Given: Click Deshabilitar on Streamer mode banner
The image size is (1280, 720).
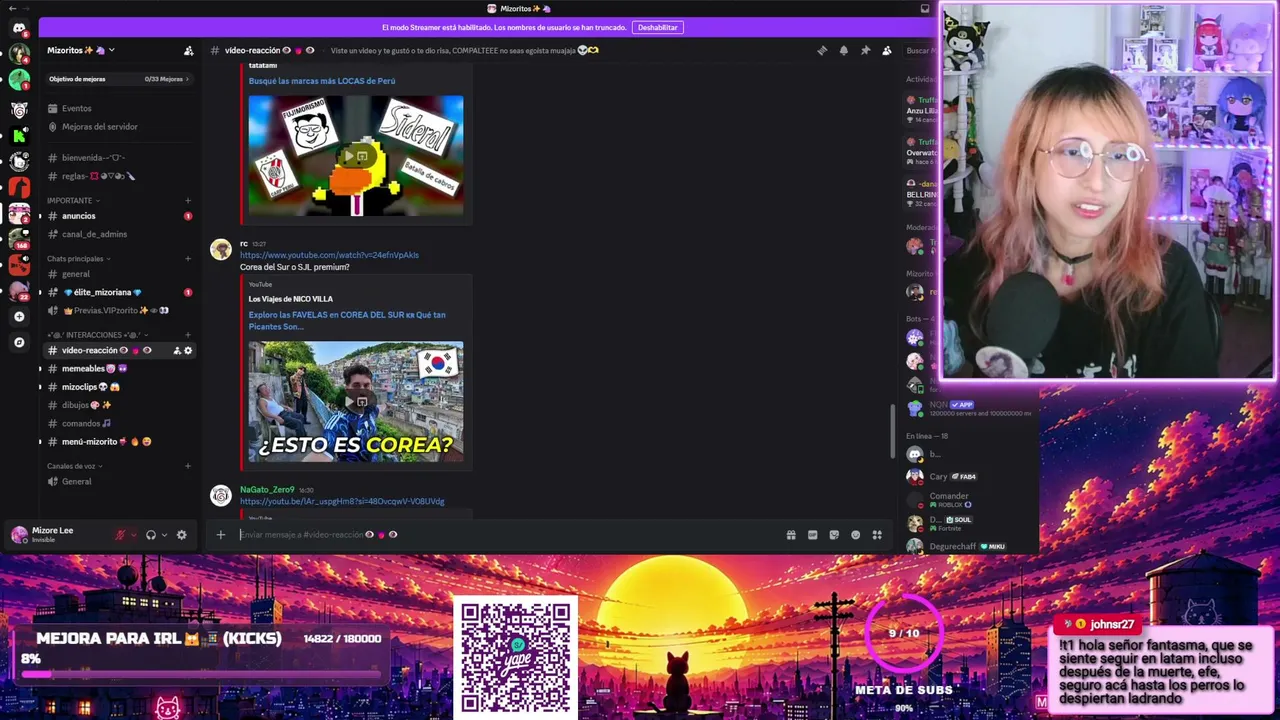Looking at the screenshot, I should click(658, 28).
